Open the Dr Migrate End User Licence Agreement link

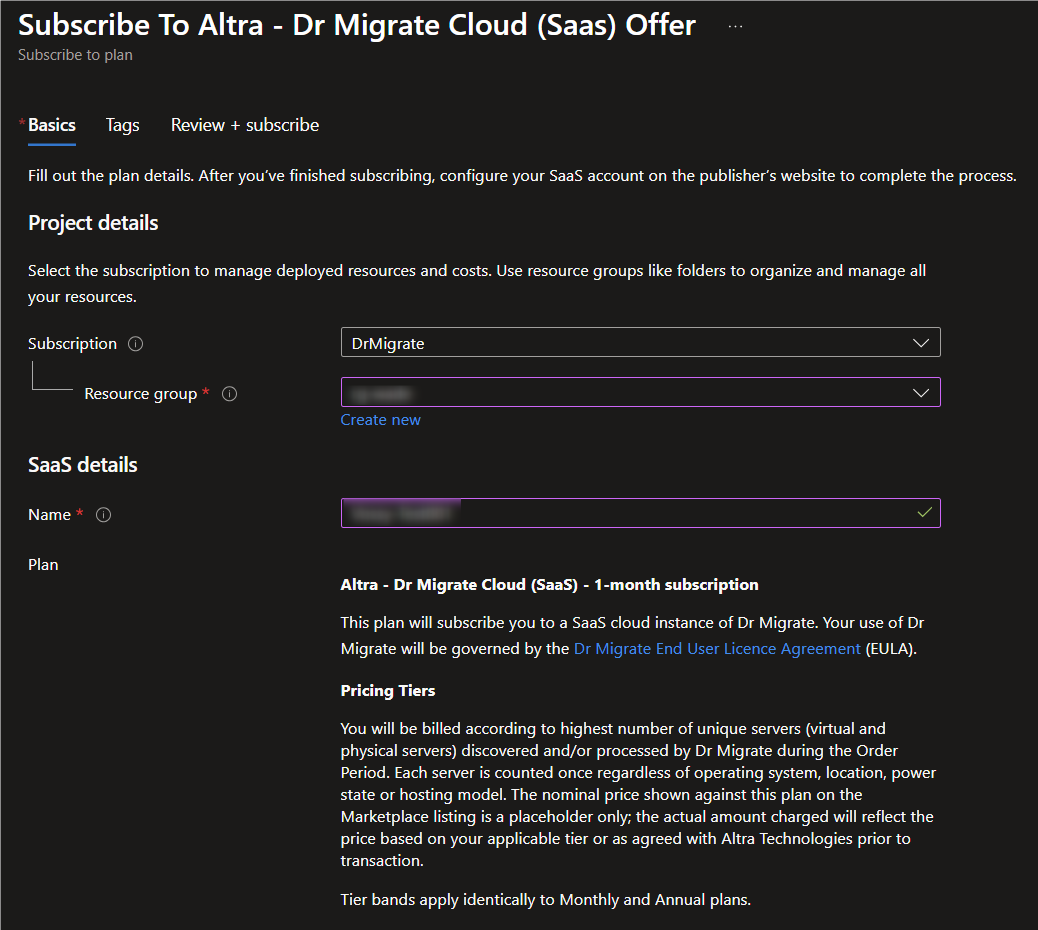point(717,649)
